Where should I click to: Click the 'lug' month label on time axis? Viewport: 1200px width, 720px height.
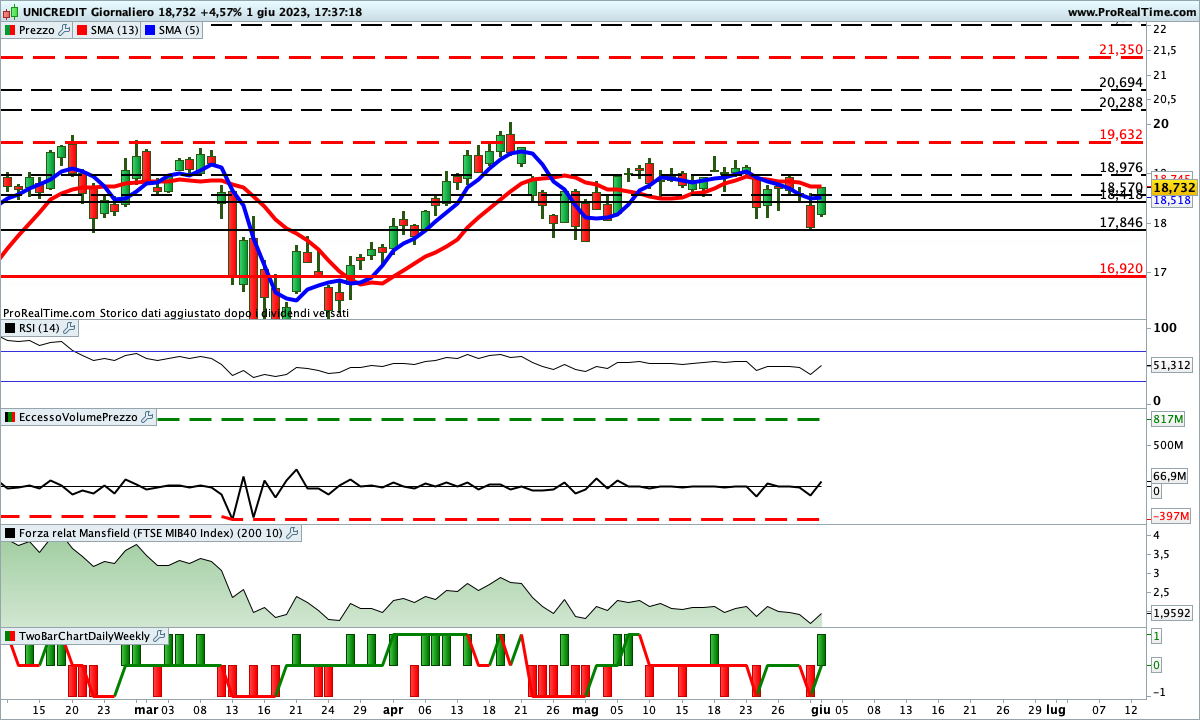click(x=1055, y=709)
